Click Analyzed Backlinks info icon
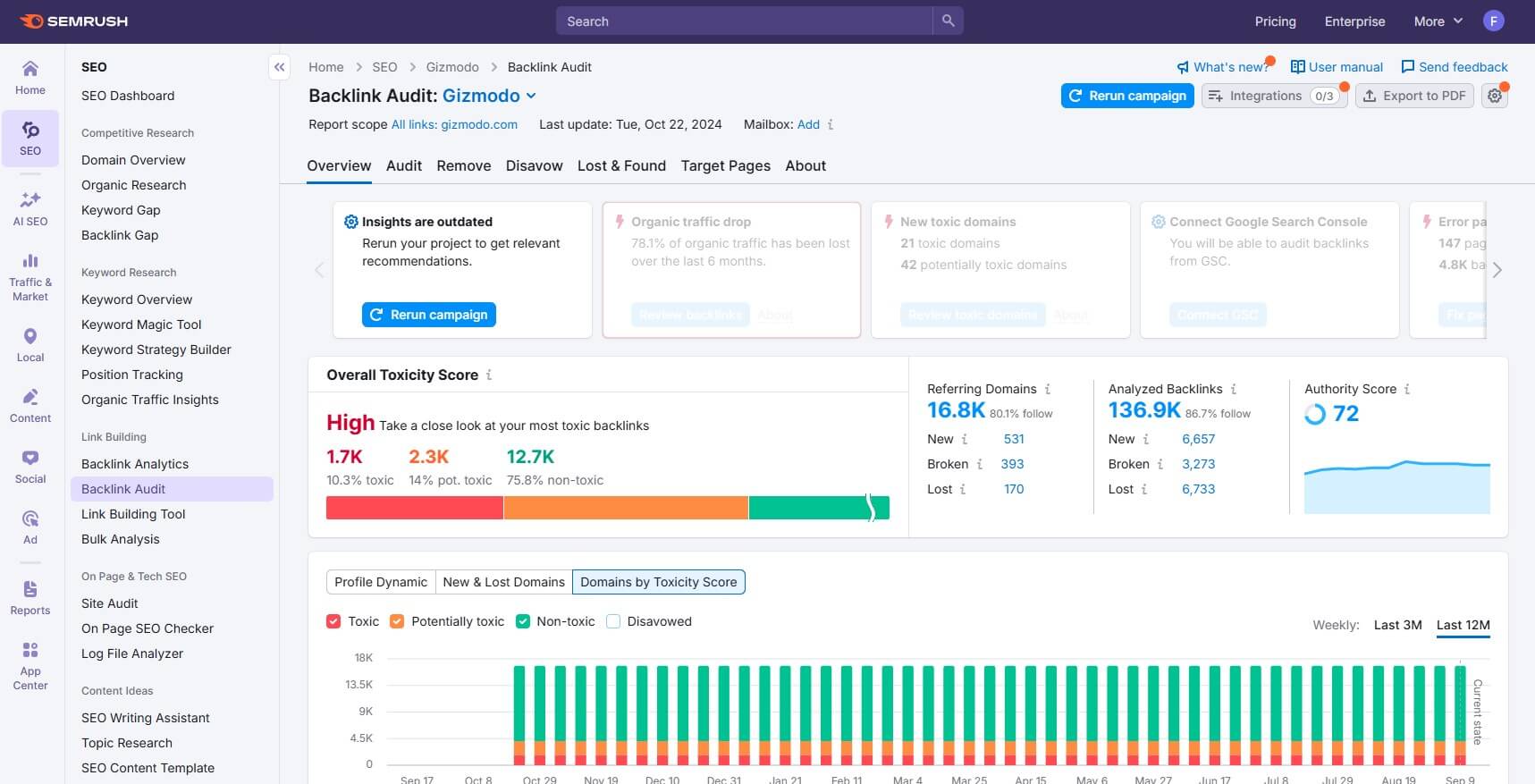The width and height of the screenshot is (1535, 784). point(1234,389)
